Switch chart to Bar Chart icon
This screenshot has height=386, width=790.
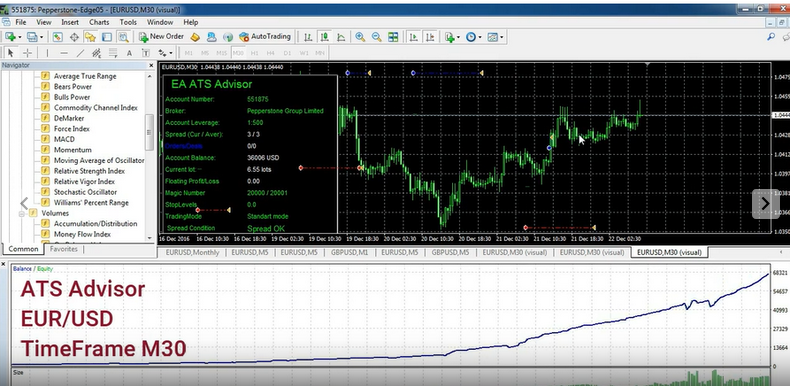point(308,37)
